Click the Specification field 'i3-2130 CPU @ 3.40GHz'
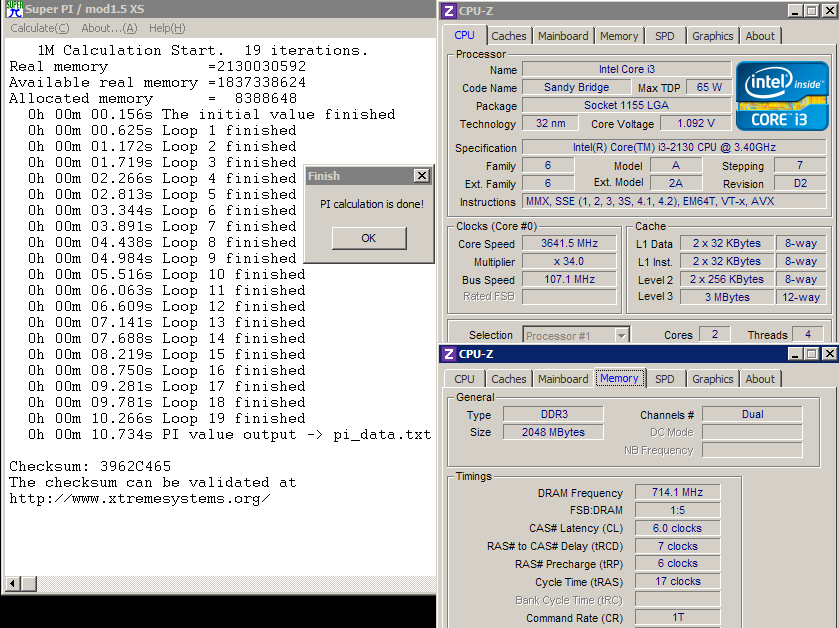Viewport: 839px width, 628px height. 674,147
